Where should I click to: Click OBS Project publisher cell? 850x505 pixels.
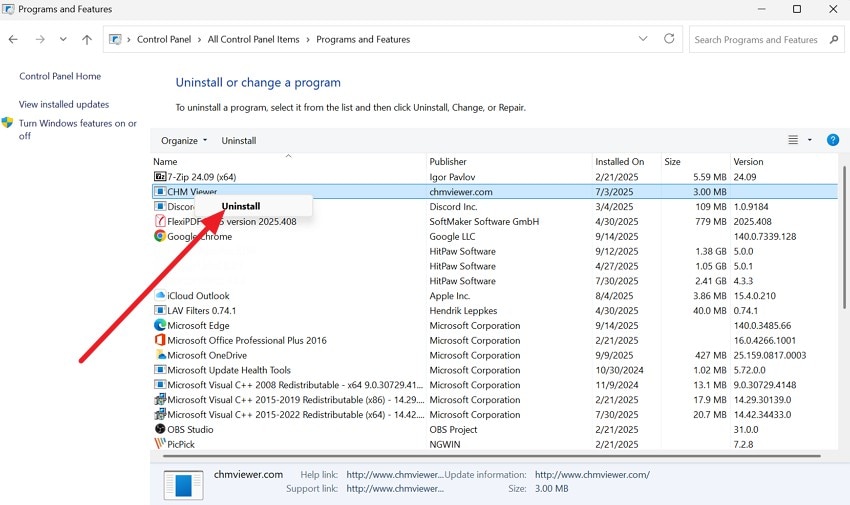[x=453, y=429]
